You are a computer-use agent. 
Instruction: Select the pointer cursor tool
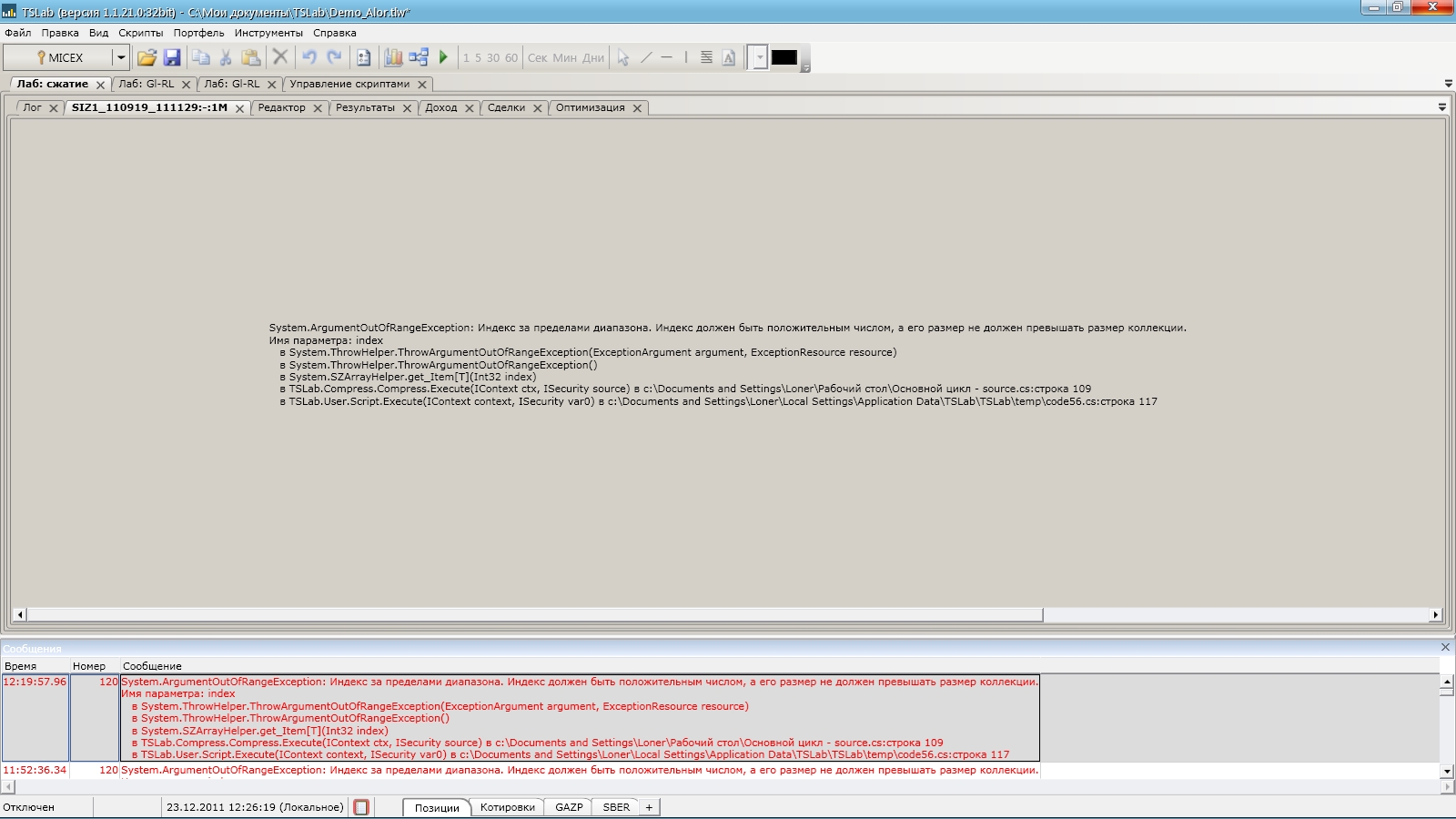[x=623, y=57]
